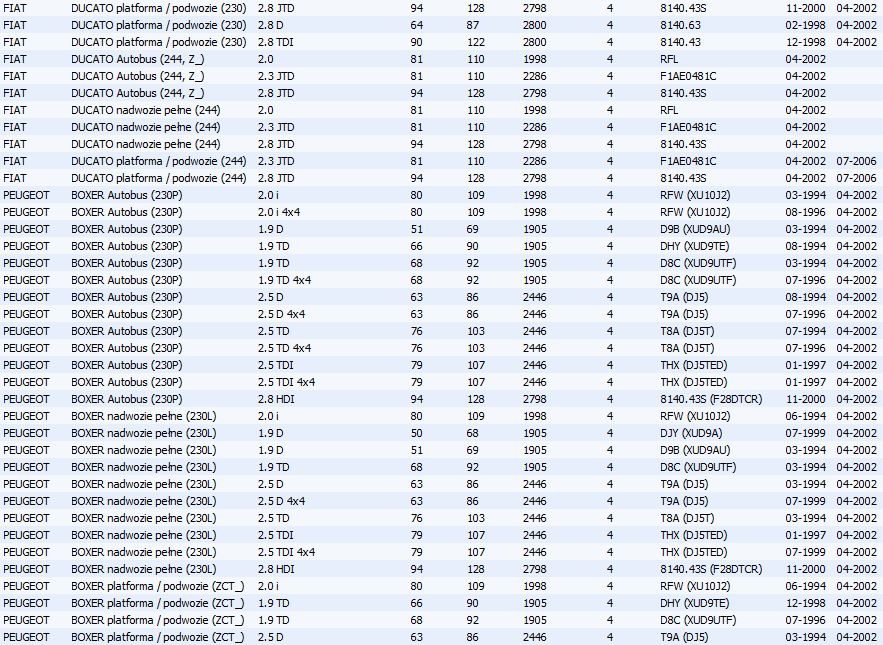Select 8140.43S (F28DTCR) in BOXER nadwozie pełne row
The width and height of the screenshot is (883, 645).
[x=711, y=569]
